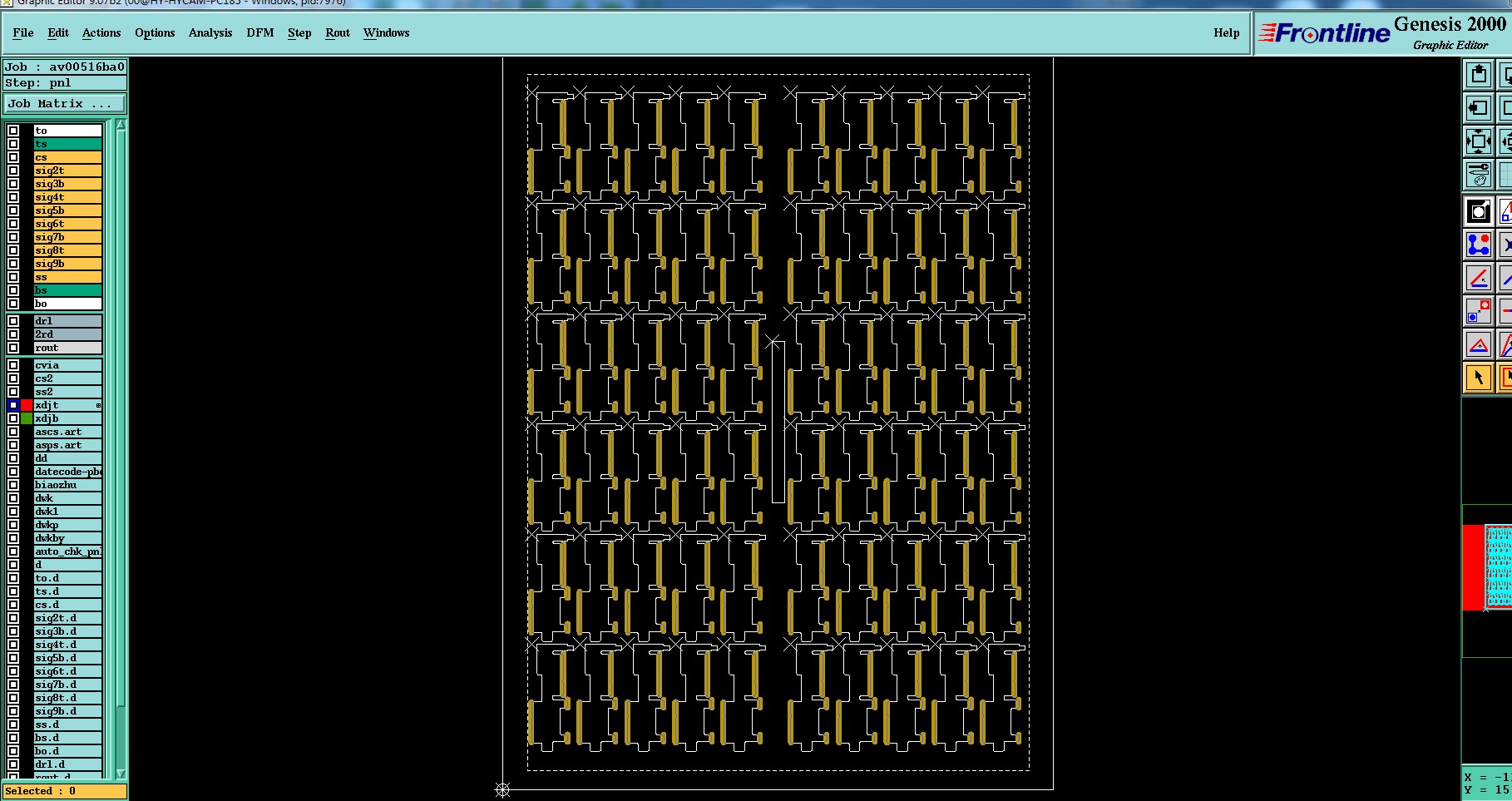1512x801 pixels.
Task: Click the blue and red connected-dots icon
Action: [1478, 245]
